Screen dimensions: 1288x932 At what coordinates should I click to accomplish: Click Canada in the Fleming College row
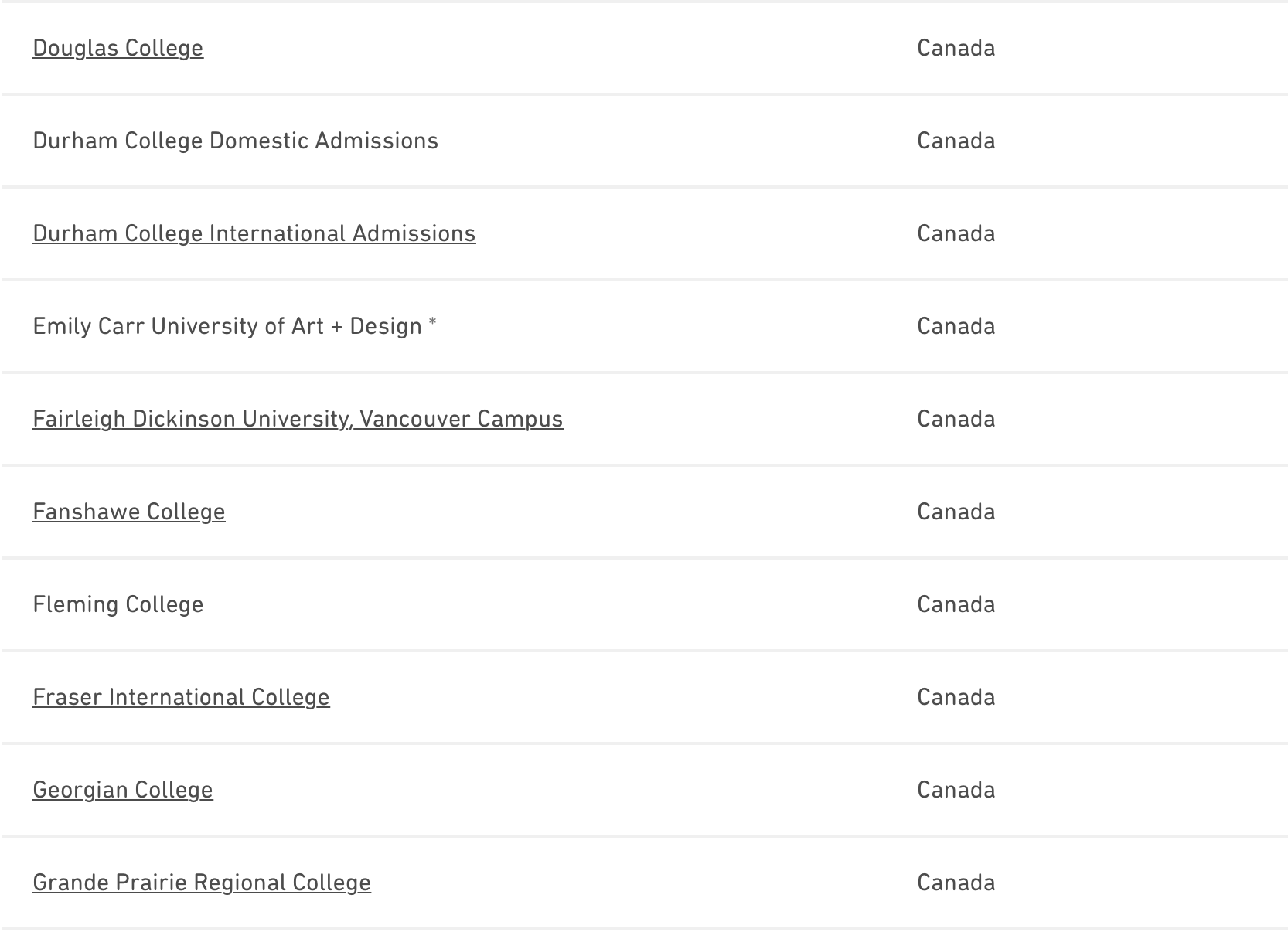(x=956, y=604)
